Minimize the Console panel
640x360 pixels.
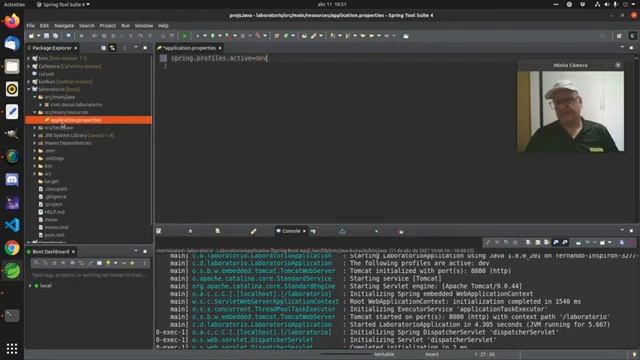(x=622, y=231)
